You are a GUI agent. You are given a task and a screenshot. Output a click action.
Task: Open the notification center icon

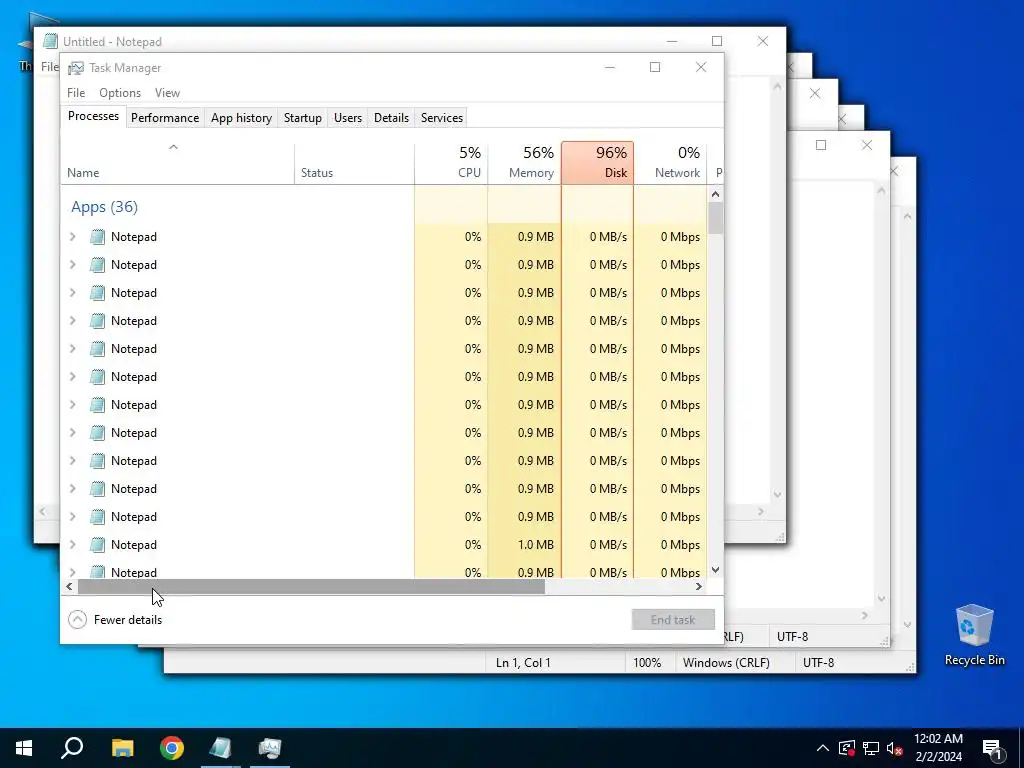(993, 749)
